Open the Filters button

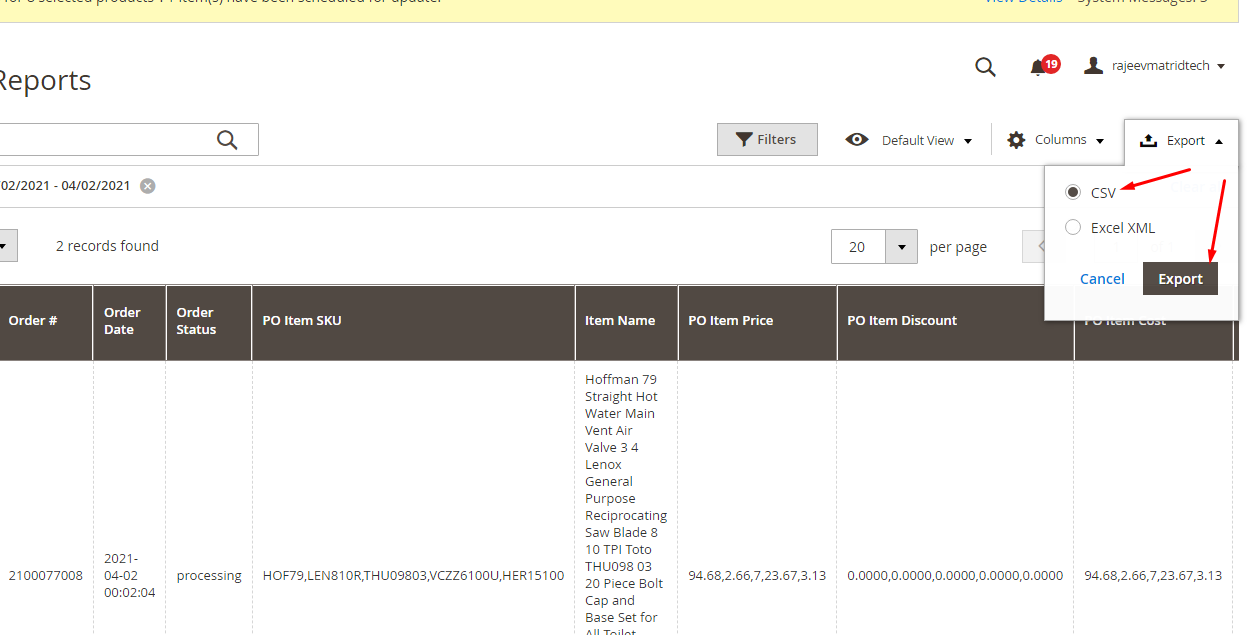(767, 140)
